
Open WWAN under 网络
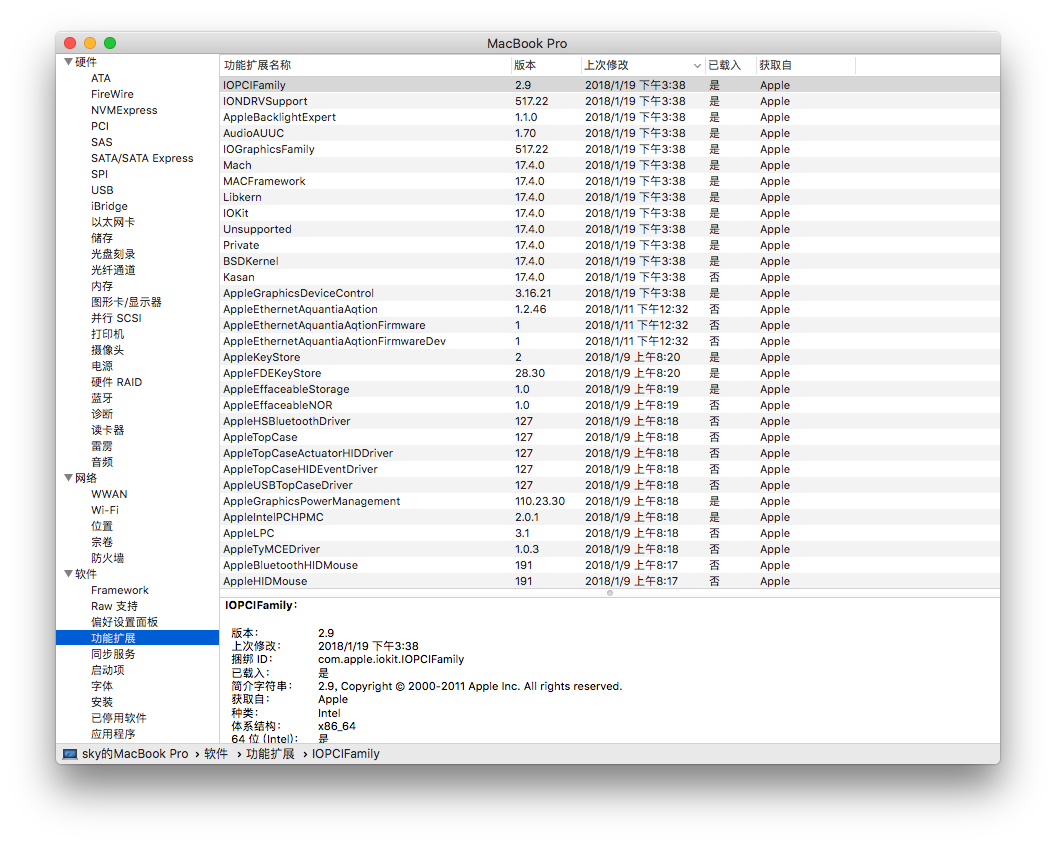109,494
